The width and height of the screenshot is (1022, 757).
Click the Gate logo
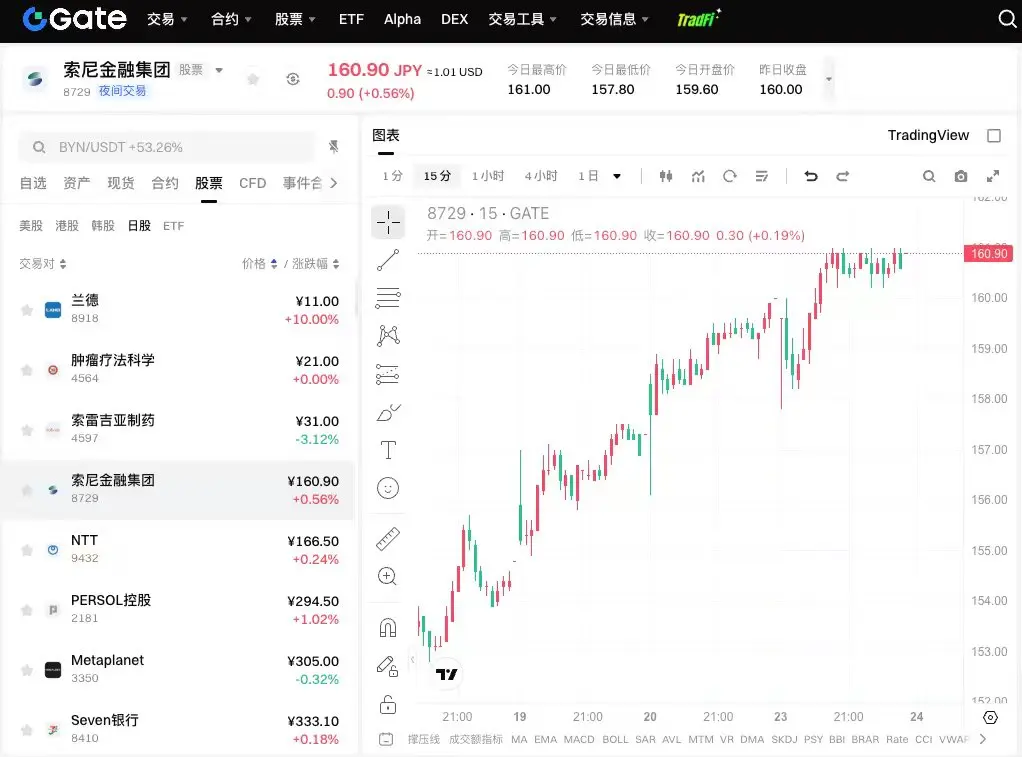coord(74,19)
